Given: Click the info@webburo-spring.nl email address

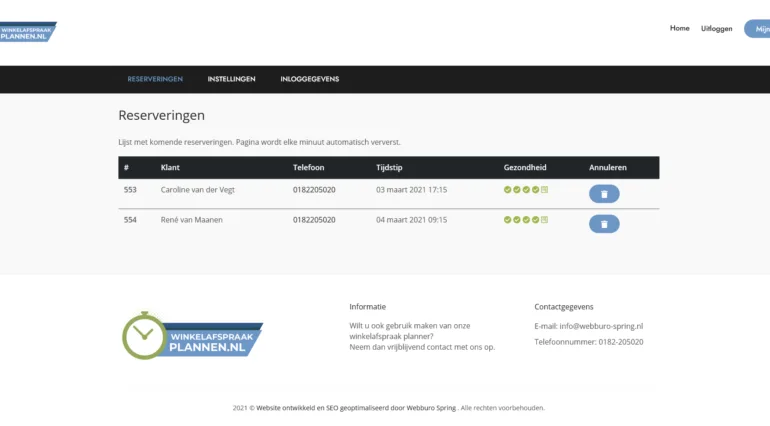Looking at the screenshot, I should coord(603,326).
